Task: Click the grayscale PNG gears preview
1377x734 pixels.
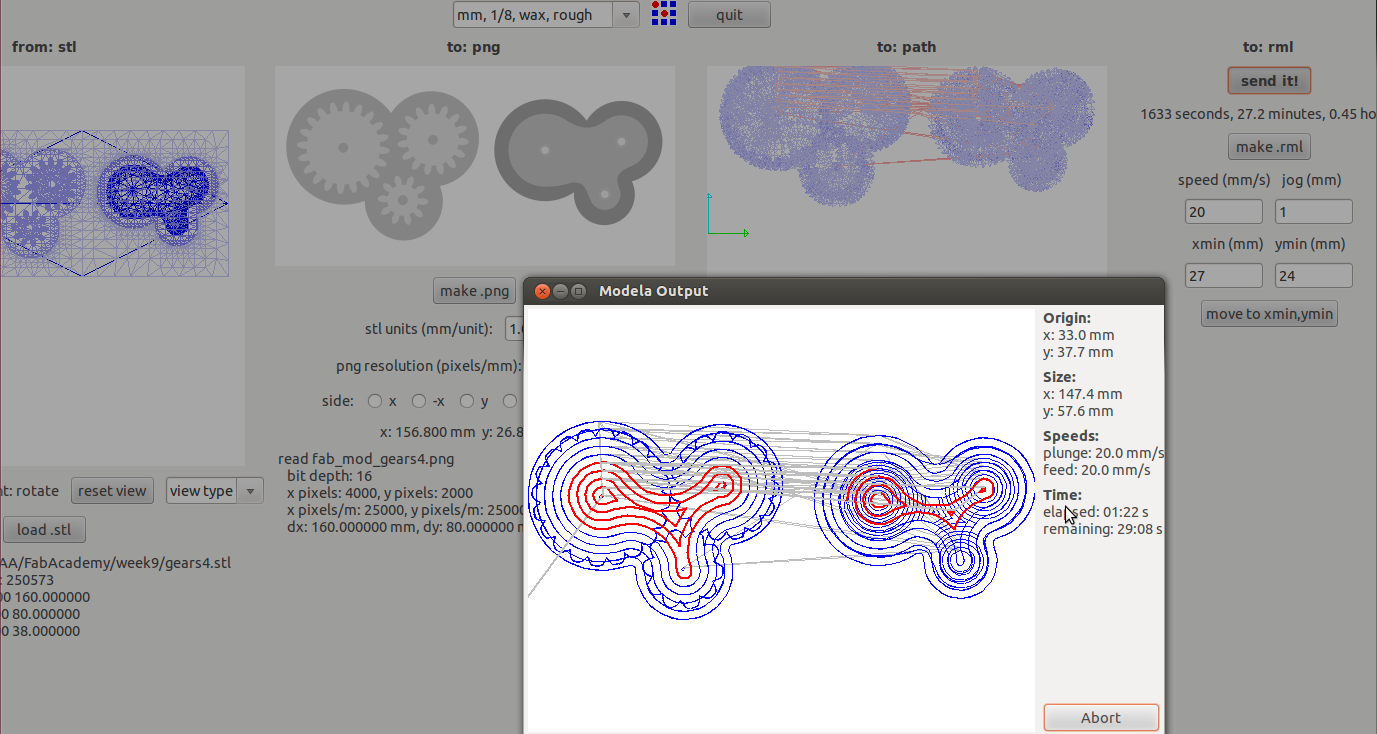Action: tap(475, 166)
